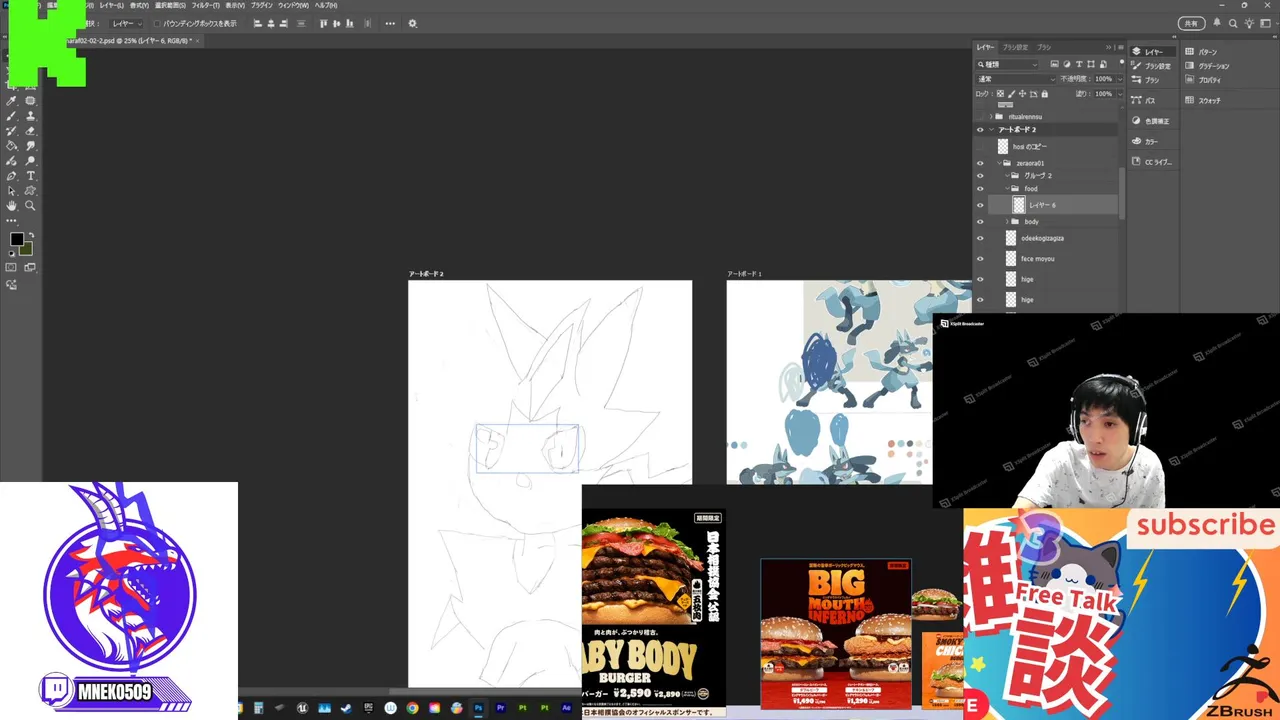The height and width of the screenshot is (720, 1280).
Task: Open the Edit Toolbar three-dots button
Action: 12,221
